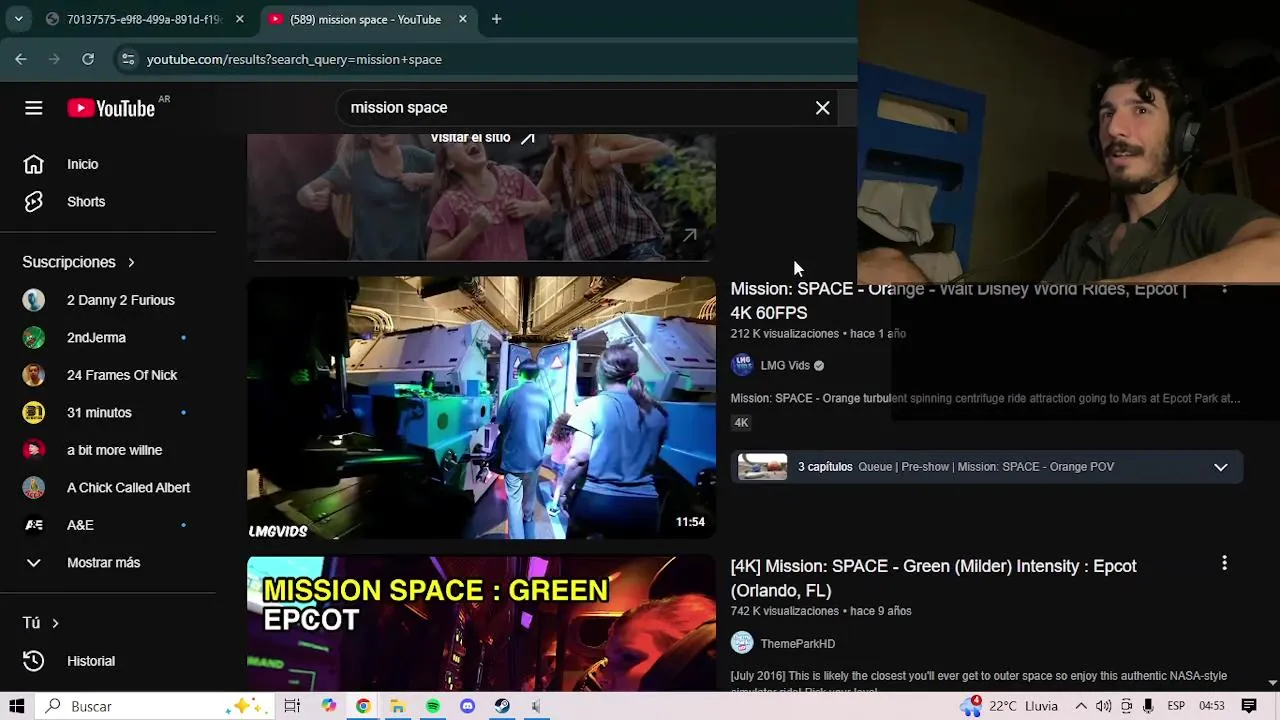Clear the search box with X
This screenshot has height=720, width=1280.
822,108
